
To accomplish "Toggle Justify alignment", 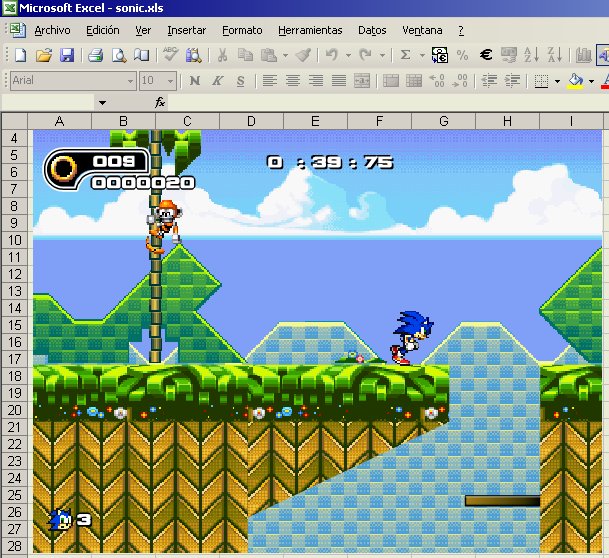I will [x=339, y=81].
